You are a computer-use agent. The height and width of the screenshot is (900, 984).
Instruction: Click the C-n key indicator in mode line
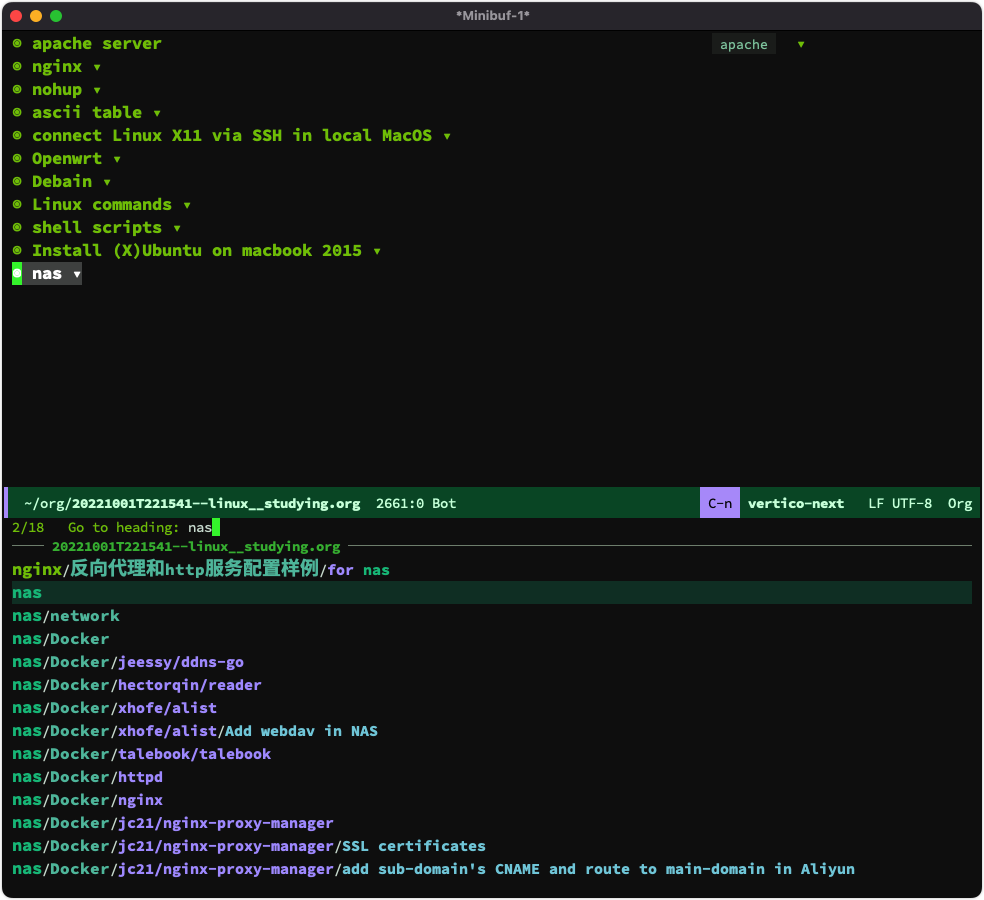[720, 503]
